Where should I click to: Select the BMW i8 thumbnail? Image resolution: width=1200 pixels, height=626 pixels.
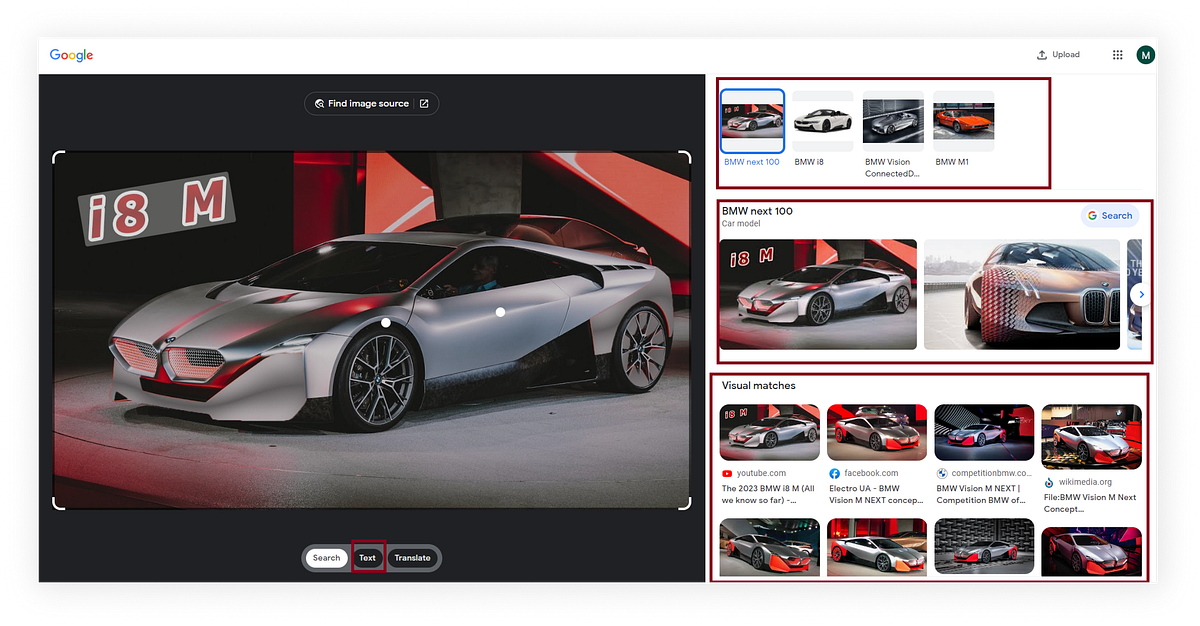(x=822, y=118)
